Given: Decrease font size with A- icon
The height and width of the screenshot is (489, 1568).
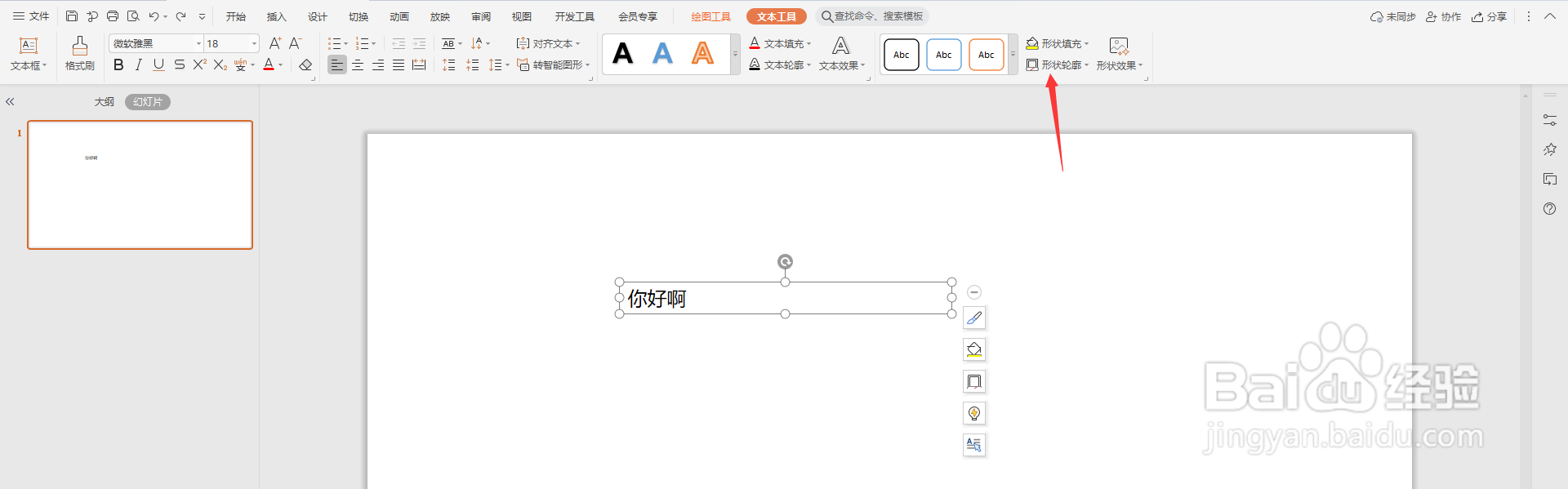Looking at the screenshot, I should point(296,43).
